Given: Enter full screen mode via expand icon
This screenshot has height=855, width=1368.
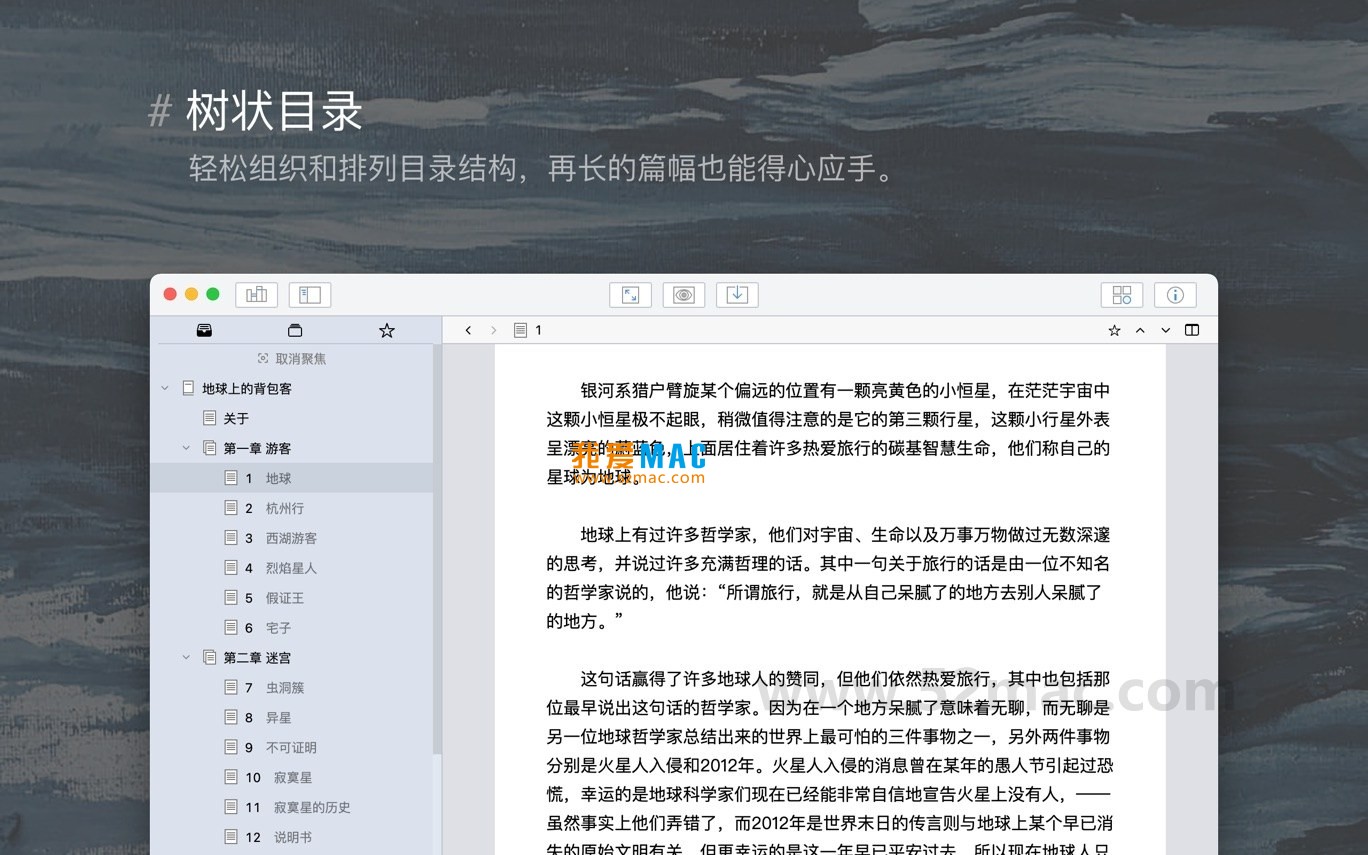Looking at the screenshot, I should [630, 294].
